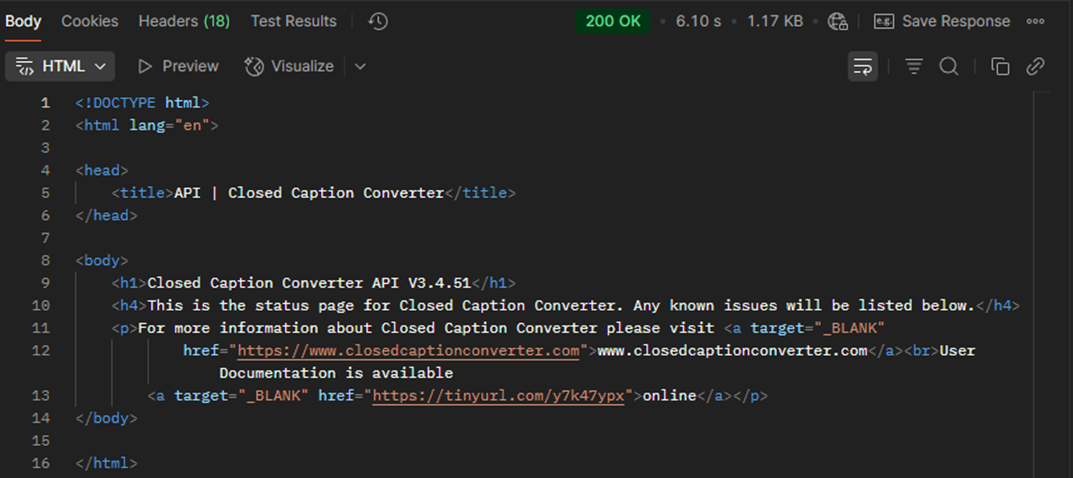Select the Test Results tab

(293, 21)
